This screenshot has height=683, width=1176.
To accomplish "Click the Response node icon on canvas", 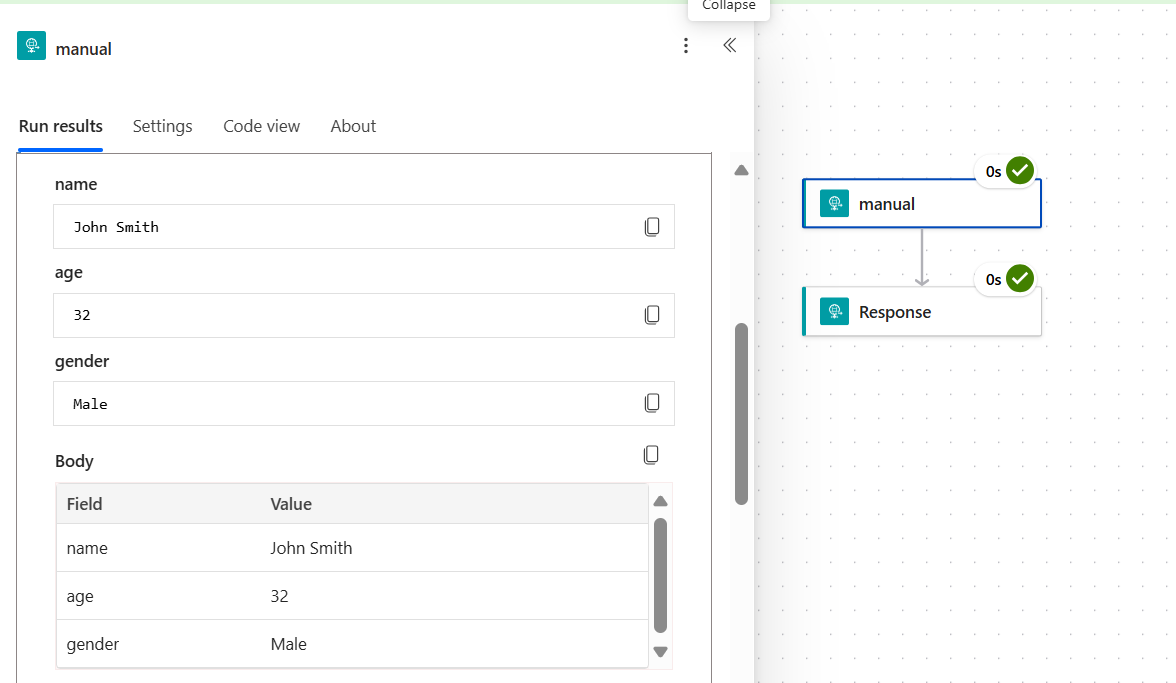I will point(834,311).
